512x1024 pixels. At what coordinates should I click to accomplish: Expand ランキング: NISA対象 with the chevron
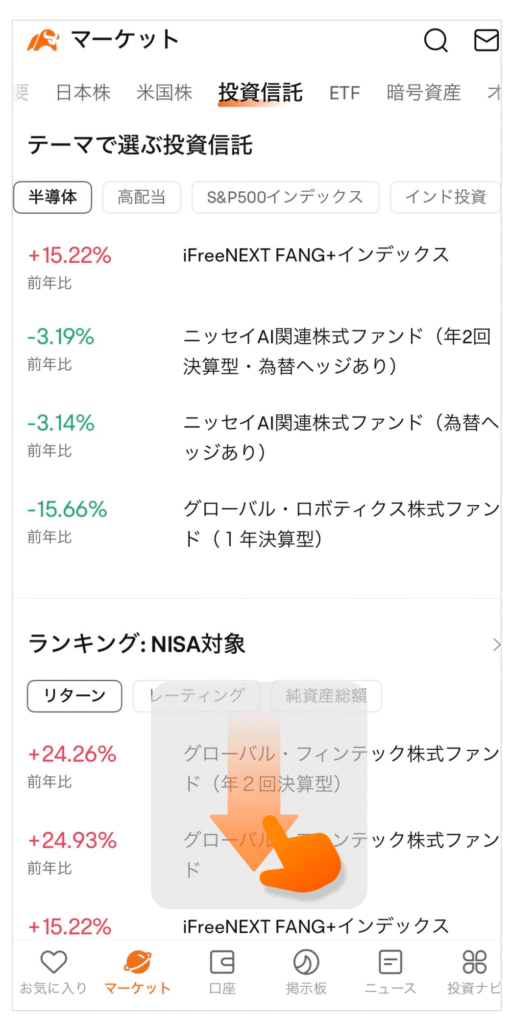[496, 646]
